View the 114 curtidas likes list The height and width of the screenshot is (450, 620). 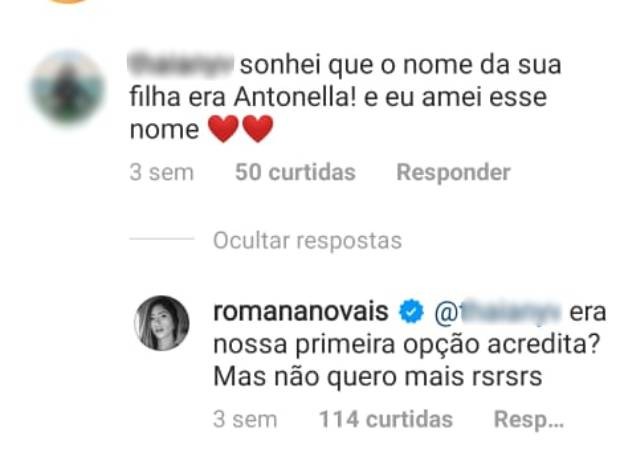[385, 420]
